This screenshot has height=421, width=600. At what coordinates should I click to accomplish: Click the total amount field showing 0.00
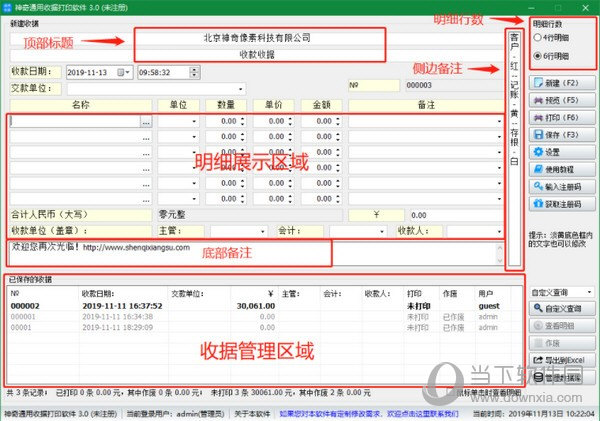click(x=456, y=215)
